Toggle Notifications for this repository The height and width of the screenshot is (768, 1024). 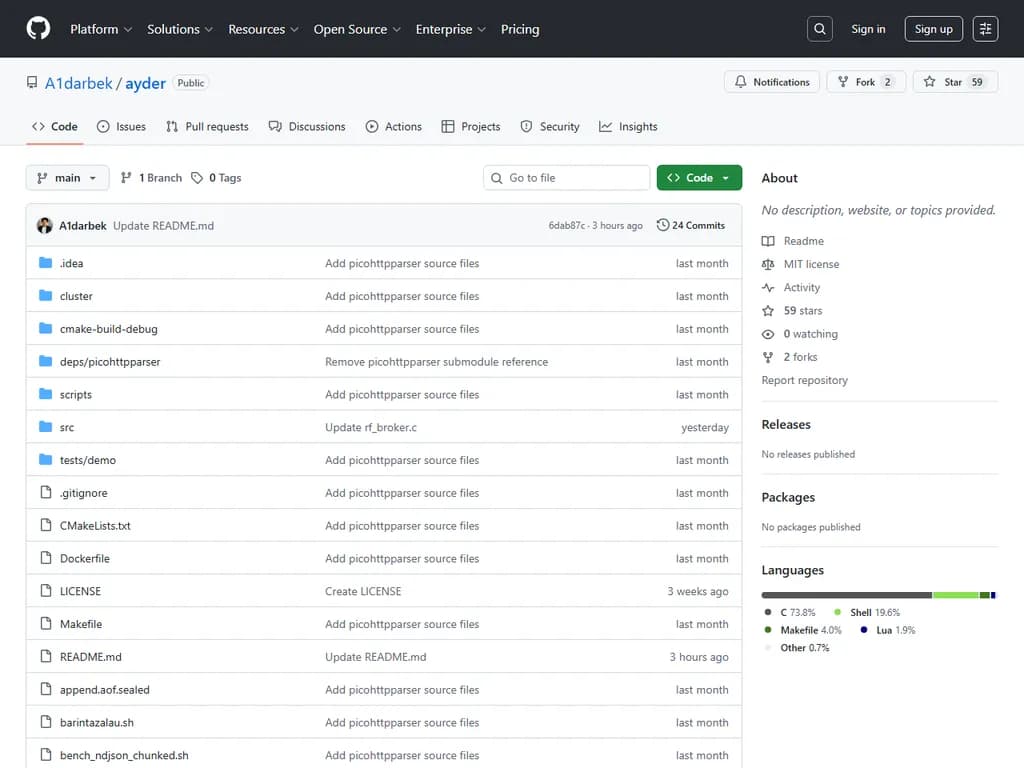coord(772,82)
